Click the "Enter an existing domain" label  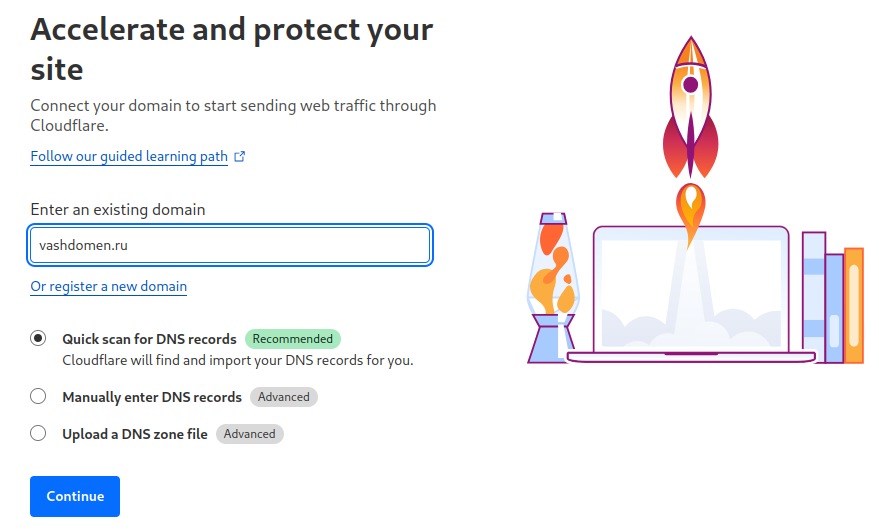118,210
